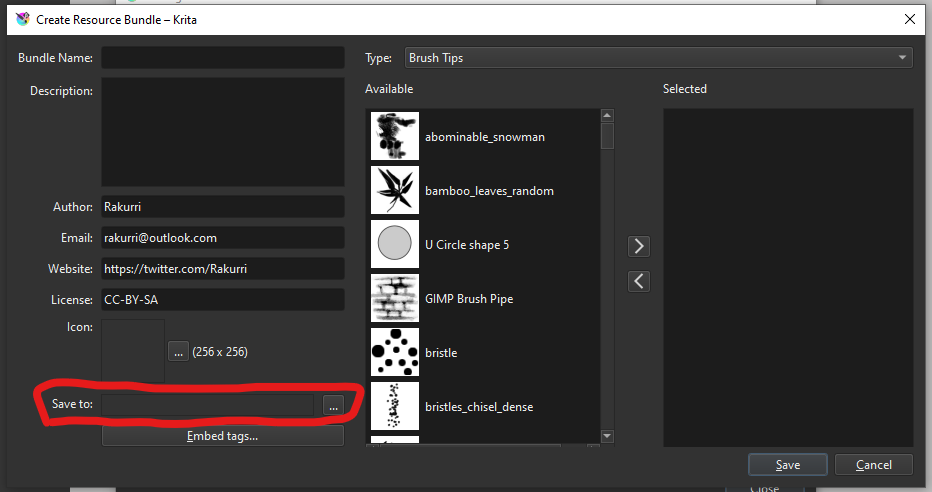Browse for a Save to location
932x492 pixels.
[333, 405]
